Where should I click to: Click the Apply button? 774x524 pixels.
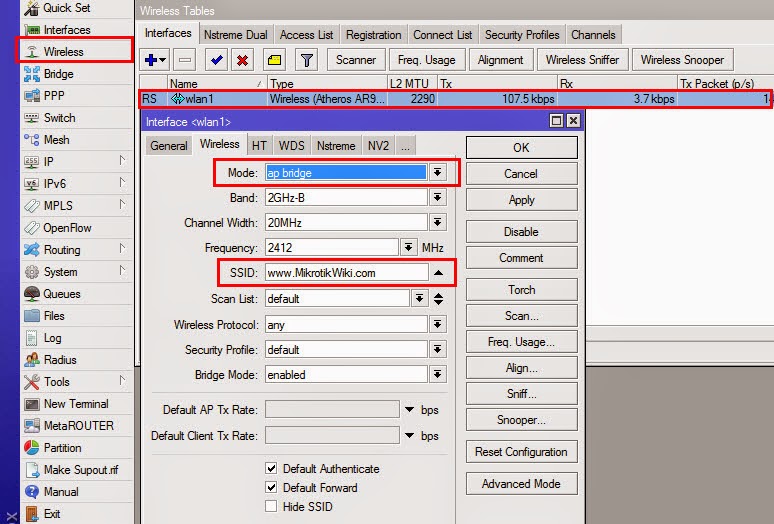(x=521, y=200)
